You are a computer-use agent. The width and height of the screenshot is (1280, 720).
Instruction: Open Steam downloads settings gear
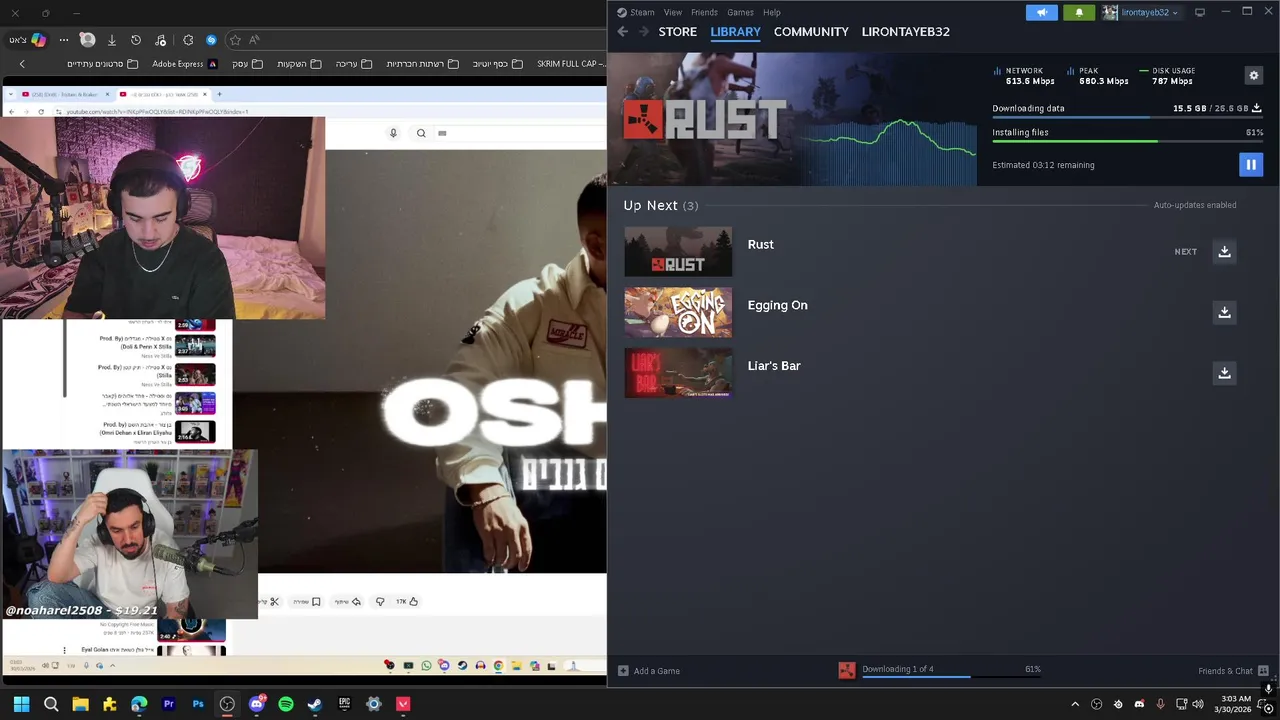pos(1254,76)
